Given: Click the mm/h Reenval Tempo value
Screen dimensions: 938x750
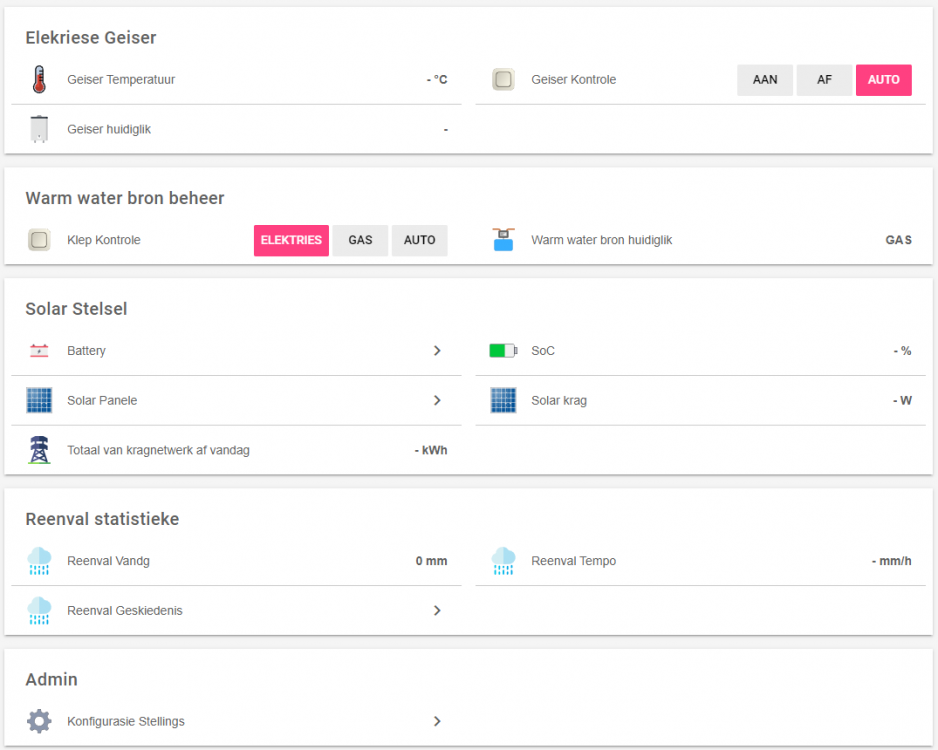Looking at the screenshot, I should pos(891,561).
